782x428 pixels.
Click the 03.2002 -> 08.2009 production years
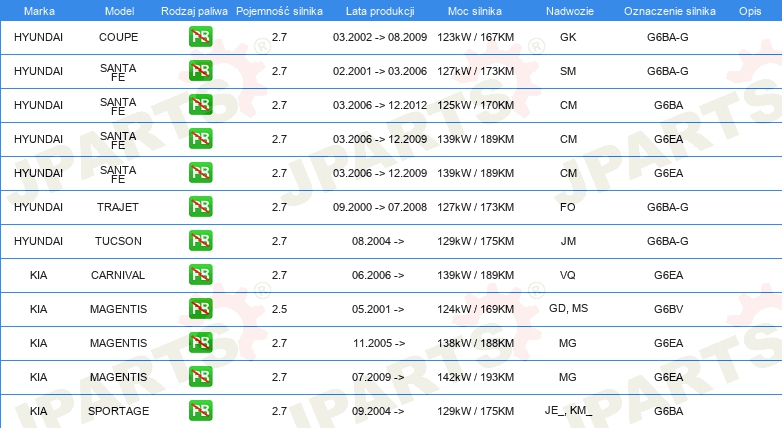(x=380, y=37)
